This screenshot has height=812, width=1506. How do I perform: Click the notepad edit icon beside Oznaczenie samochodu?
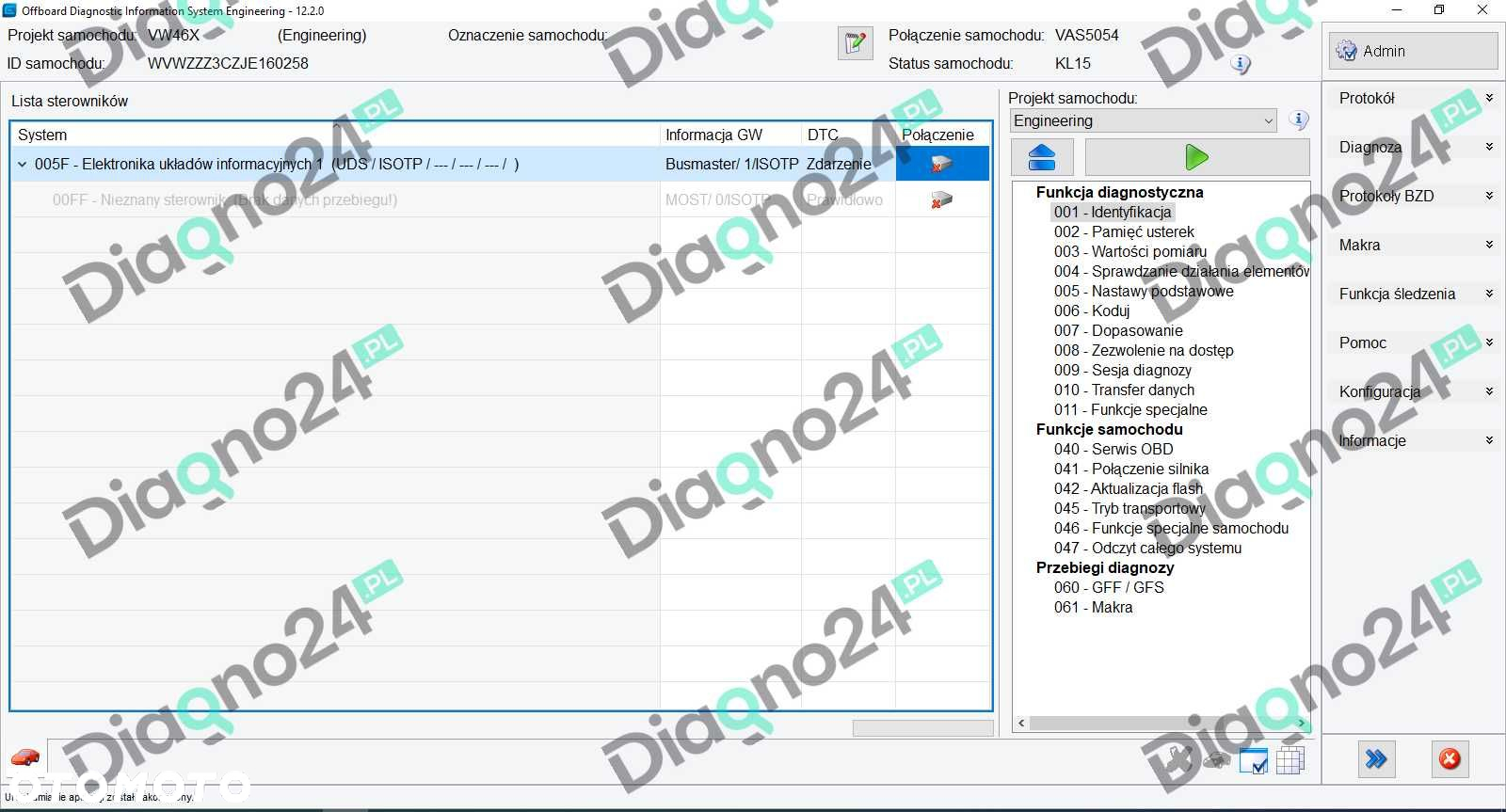(x=855, y=43)
